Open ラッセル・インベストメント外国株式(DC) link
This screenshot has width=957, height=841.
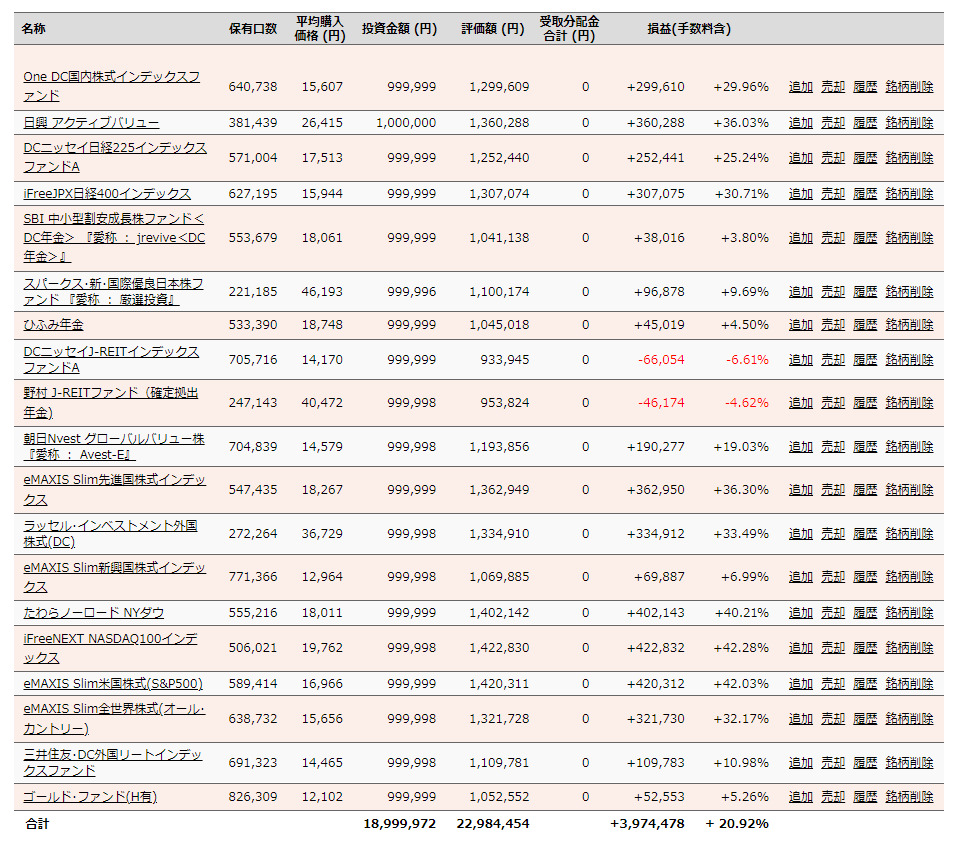coord(110,533)
